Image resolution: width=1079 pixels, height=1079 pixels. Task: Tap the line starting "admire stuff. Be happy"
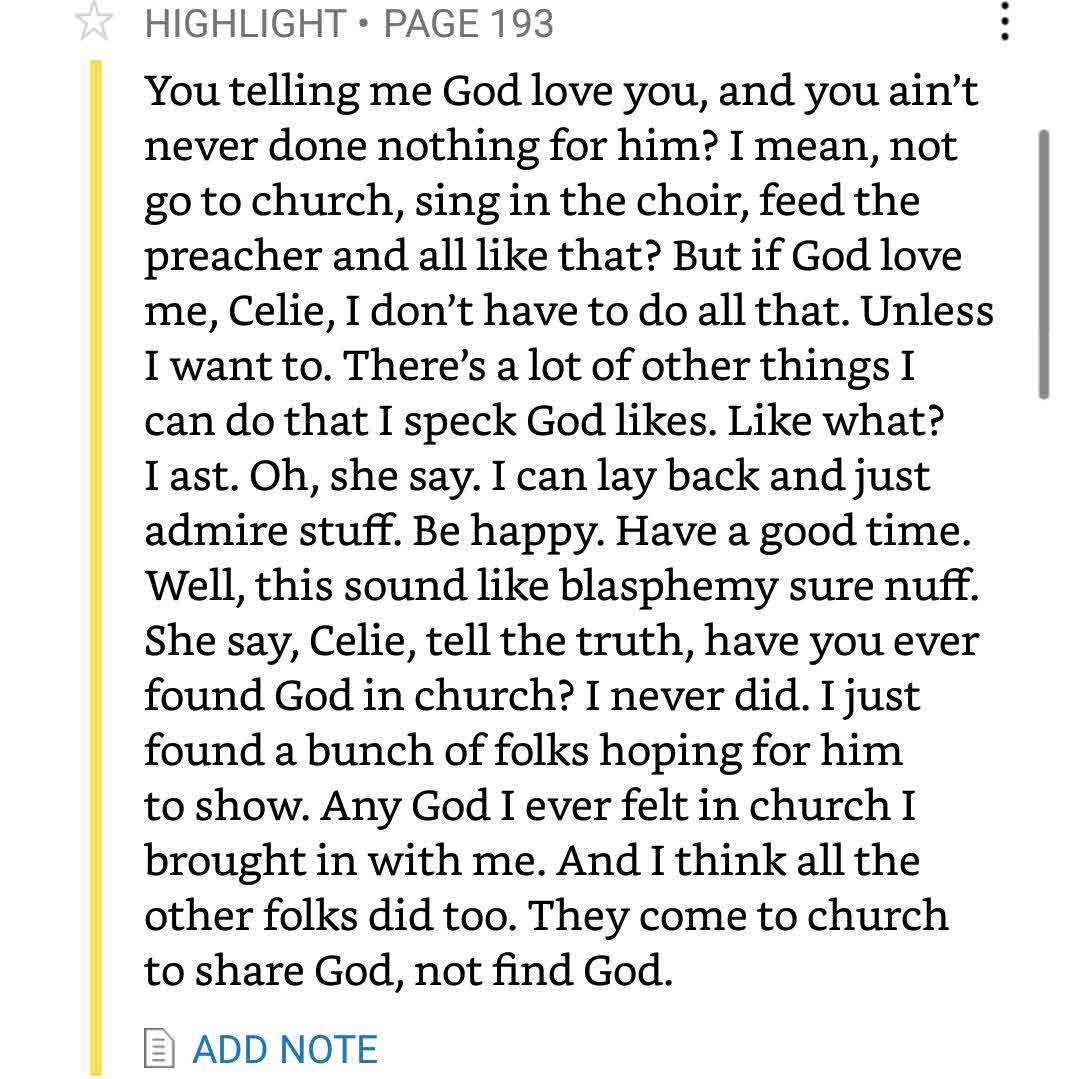click(x=558, y=531)
